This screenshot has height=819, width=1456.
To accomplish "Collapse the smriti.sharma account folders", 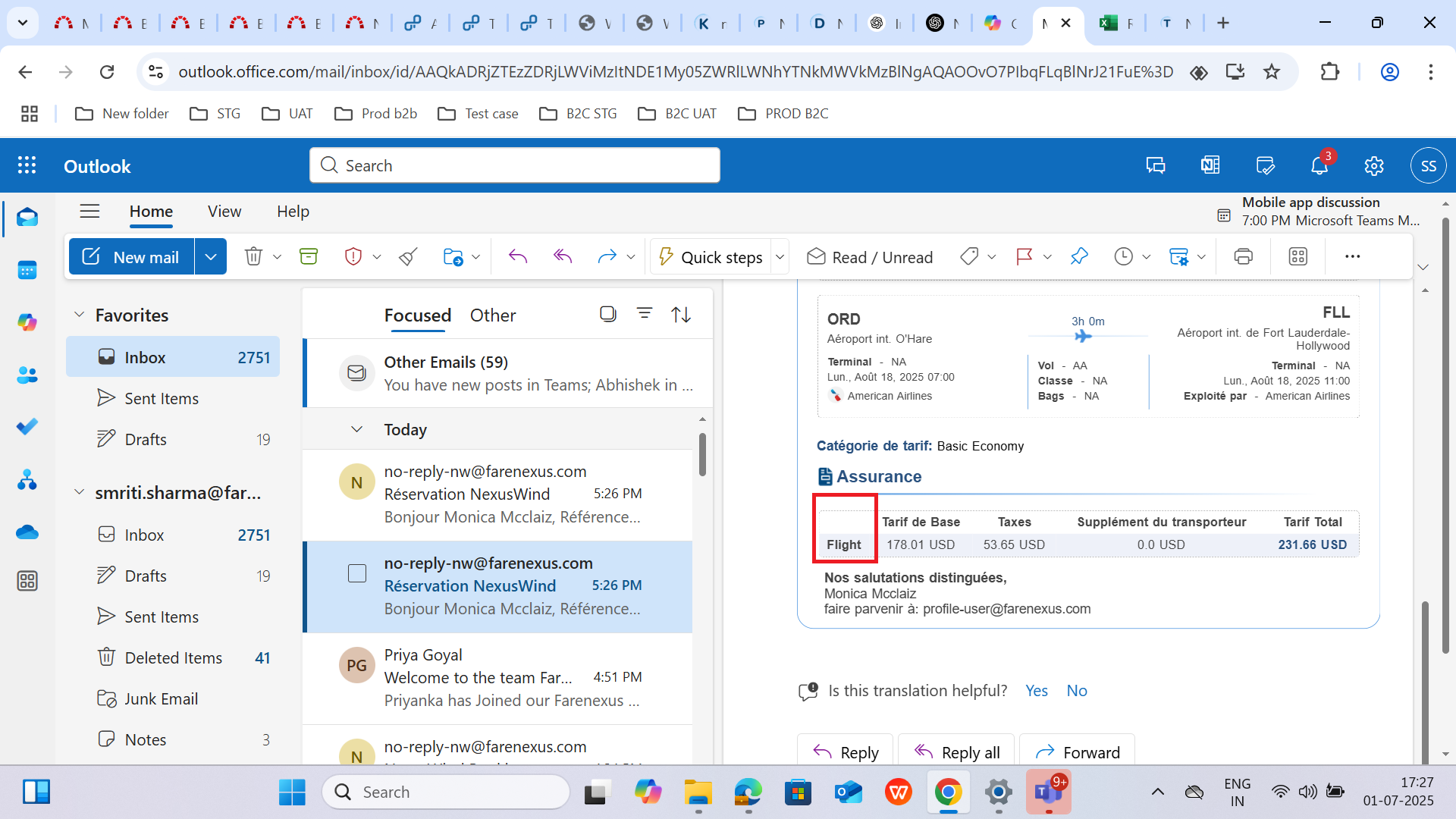I will (79, 492).
